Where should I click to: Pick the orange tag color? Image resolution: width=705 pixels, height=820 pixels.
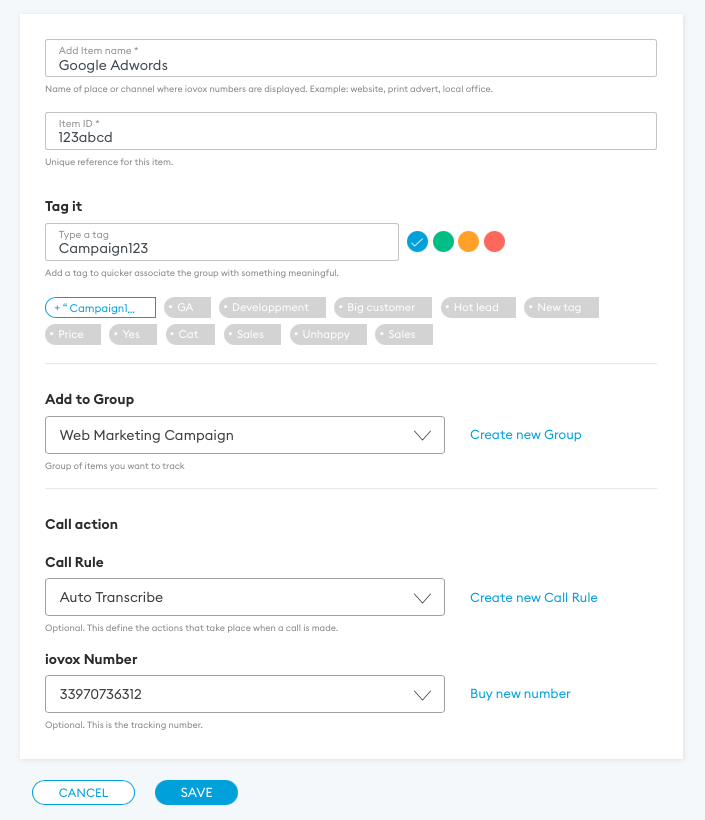(469, 241)
